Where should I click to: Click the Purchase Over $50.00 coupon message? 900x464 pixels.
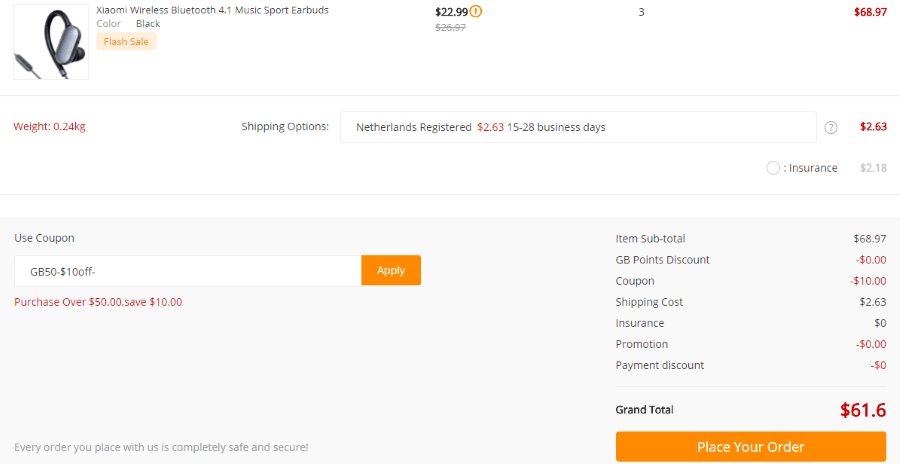98,302
